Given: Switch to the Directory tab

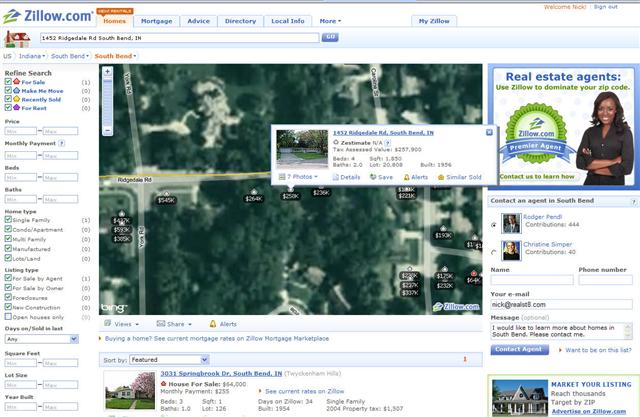Looking at the screenshot, I should coord(240,21).
